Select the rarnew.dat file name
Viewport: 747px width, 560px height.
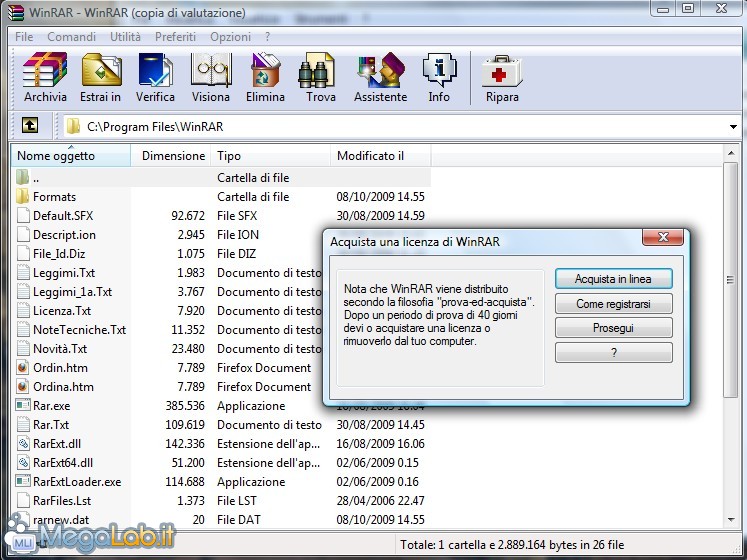(61, 519)
